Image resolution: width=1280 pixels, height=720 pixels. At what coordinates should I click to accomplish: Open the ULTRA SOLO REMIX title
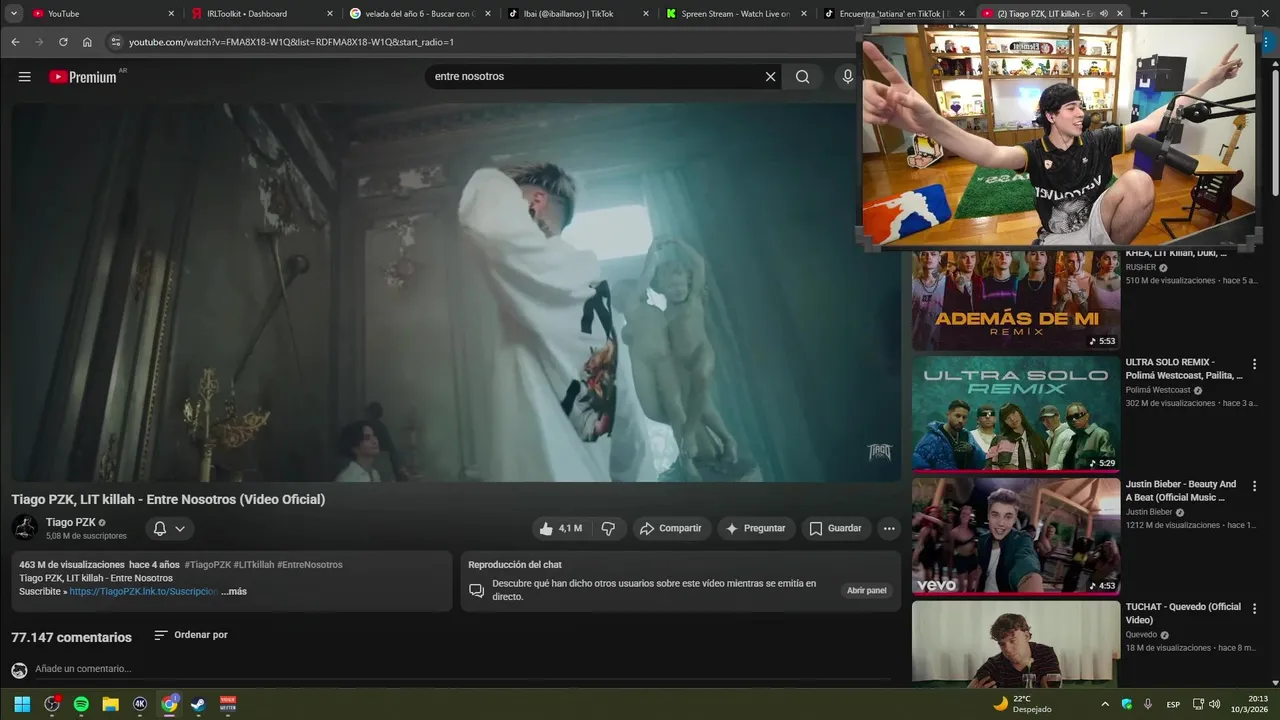pos(1184,368)
